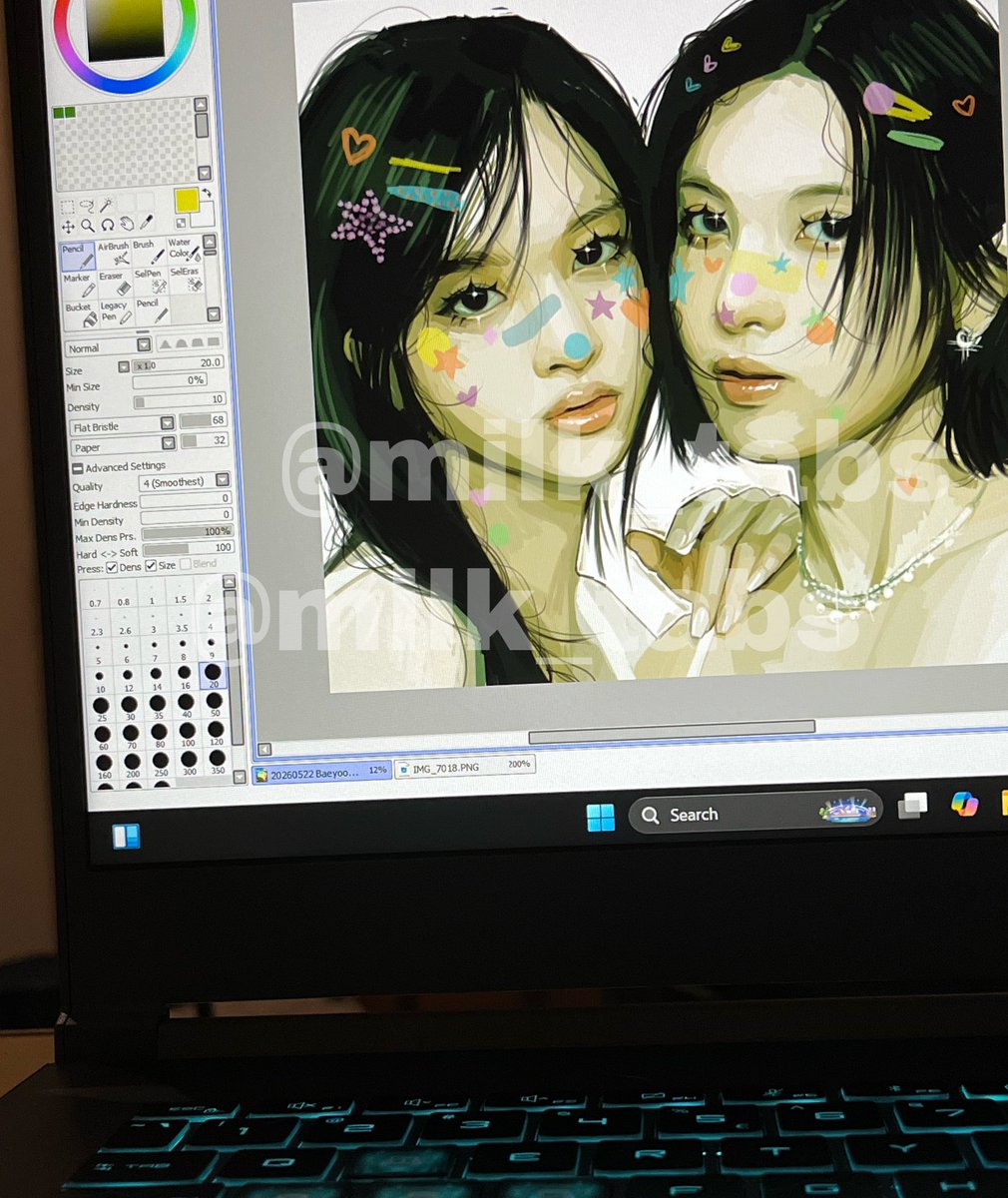Image resolution: width=1008 pixels, height=1198 pixels.
Task: Choose the first green custom swatch
Action: (59, 113)
